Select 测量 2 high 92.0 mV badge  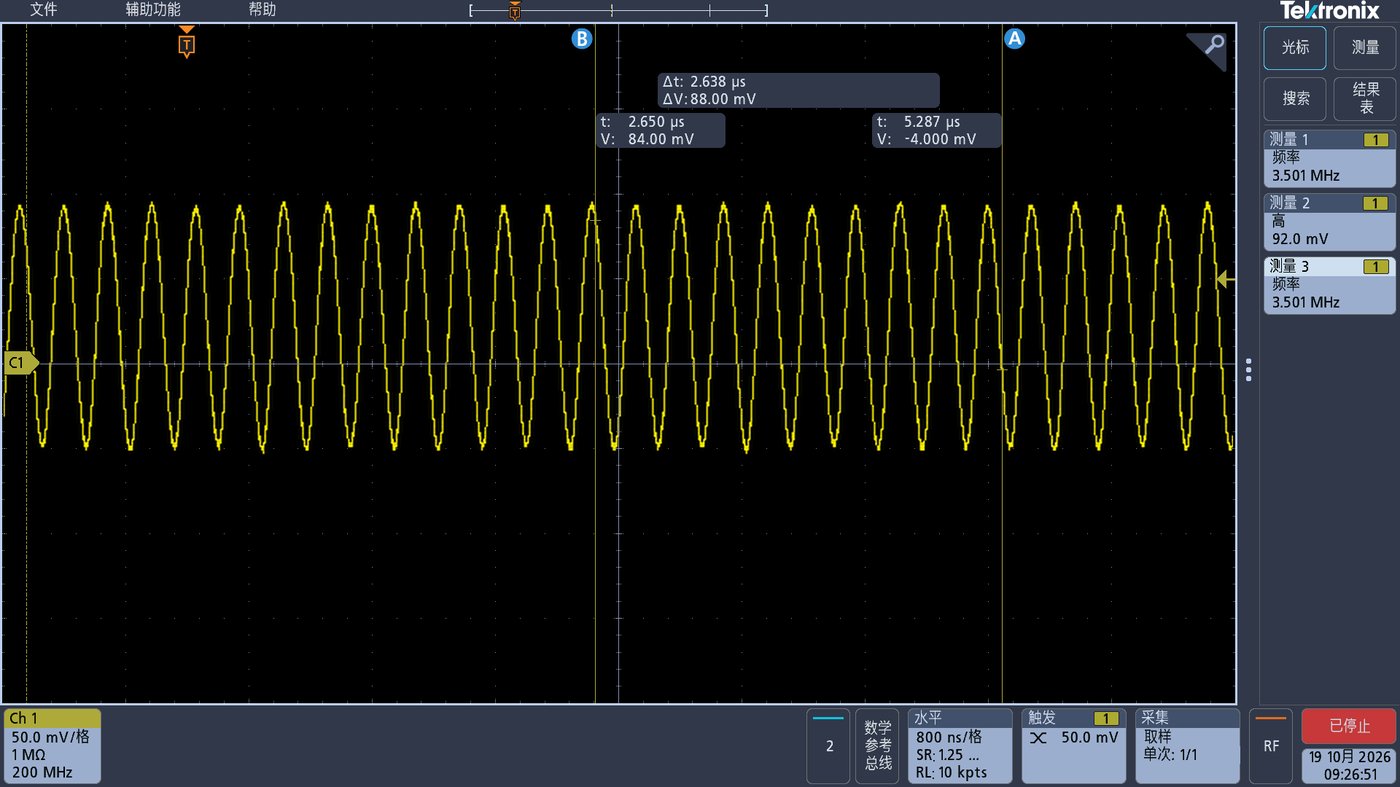click(1329, 221)
